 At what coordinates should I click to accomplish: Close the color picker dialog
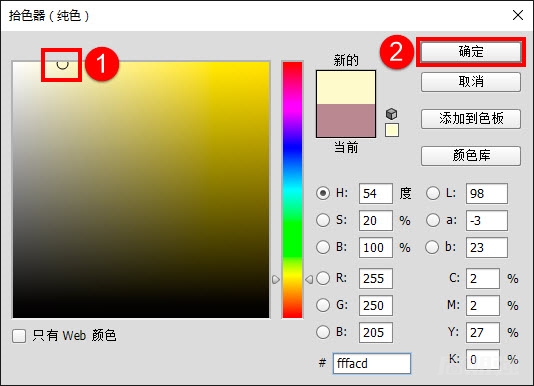[518, 15]
